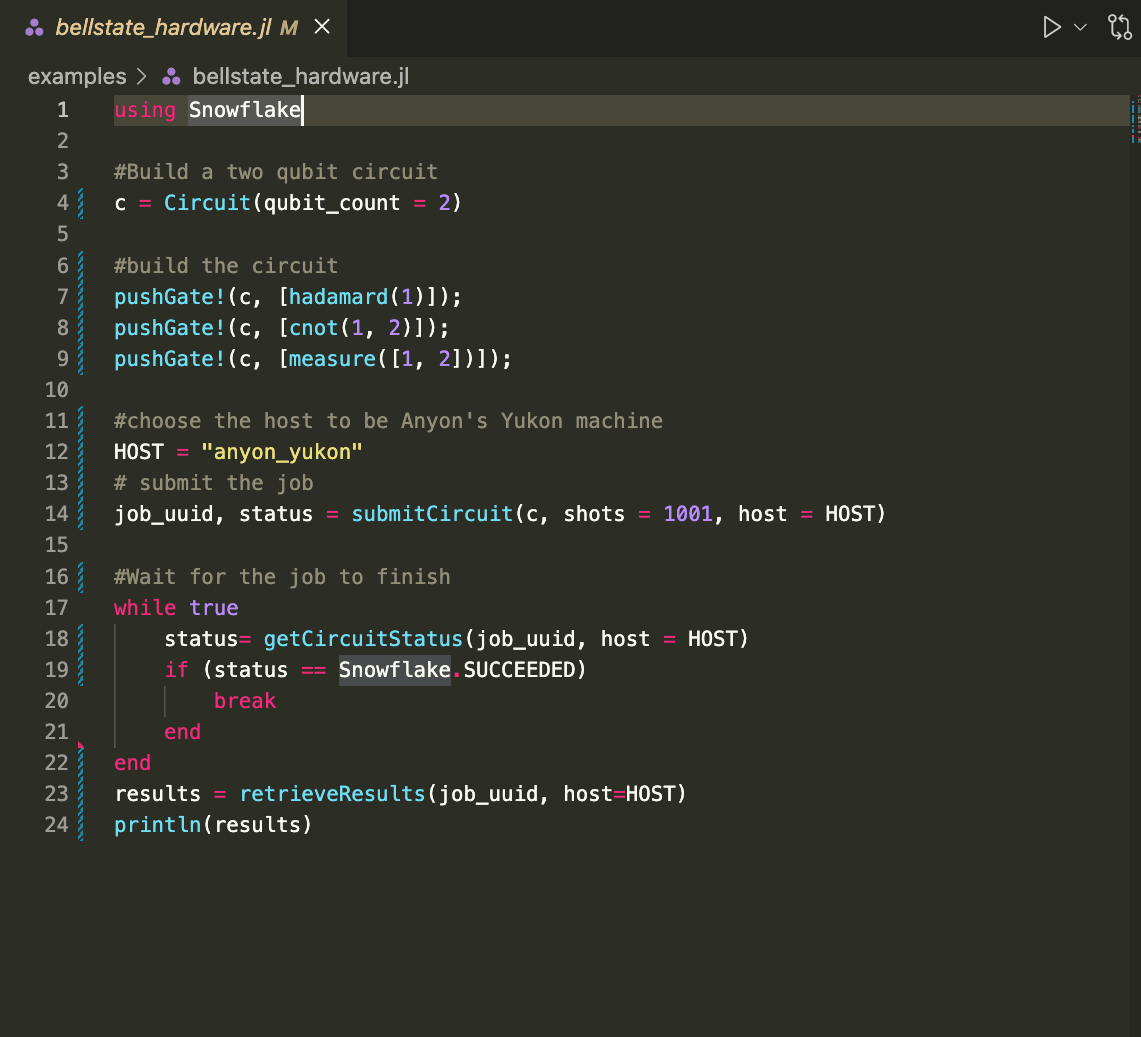Click the 'measure' function call
Screen dimensions: 1141x1037
tap(333, 359)
